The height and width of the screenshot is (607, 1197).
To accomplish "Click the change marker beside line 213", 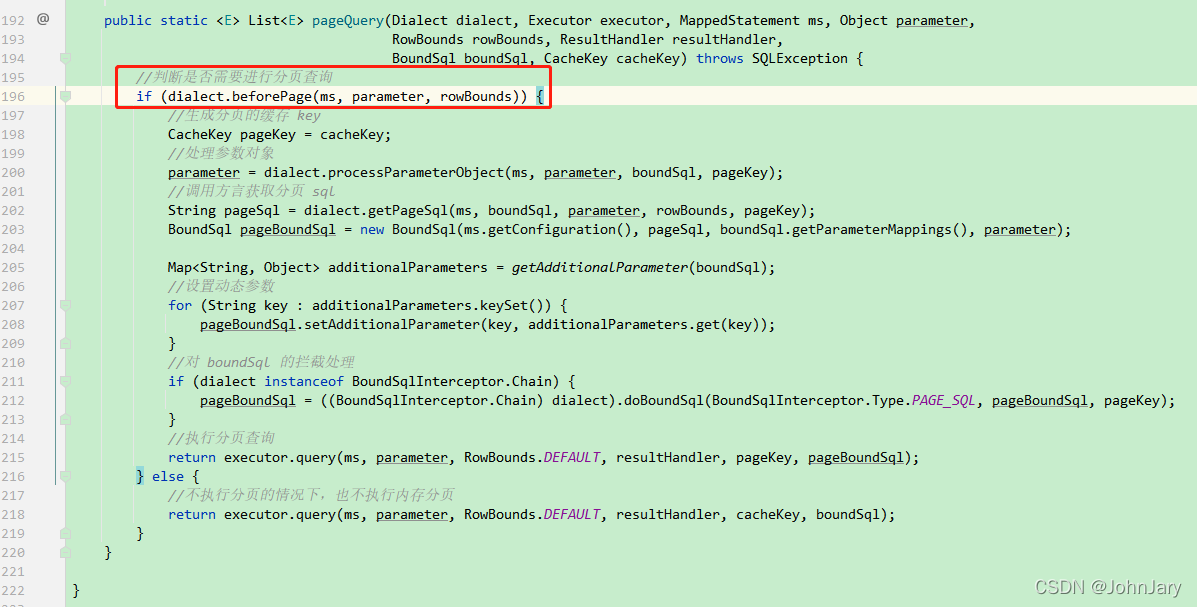I will click(x=64, y=418).
